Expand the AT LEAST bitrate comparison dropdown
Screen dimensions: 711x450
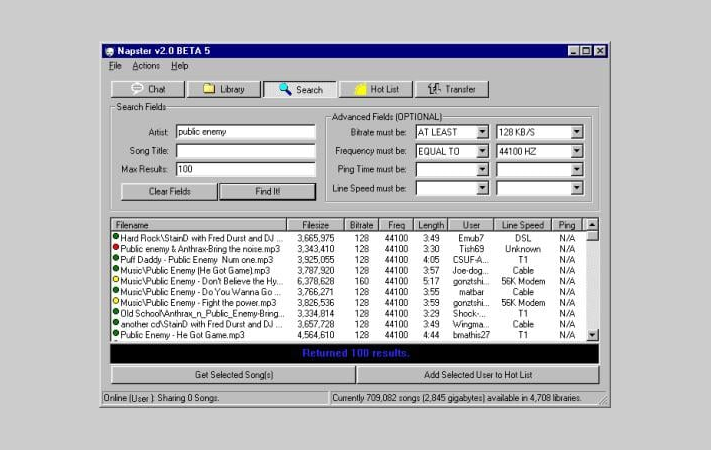click(x=482, y=132)
